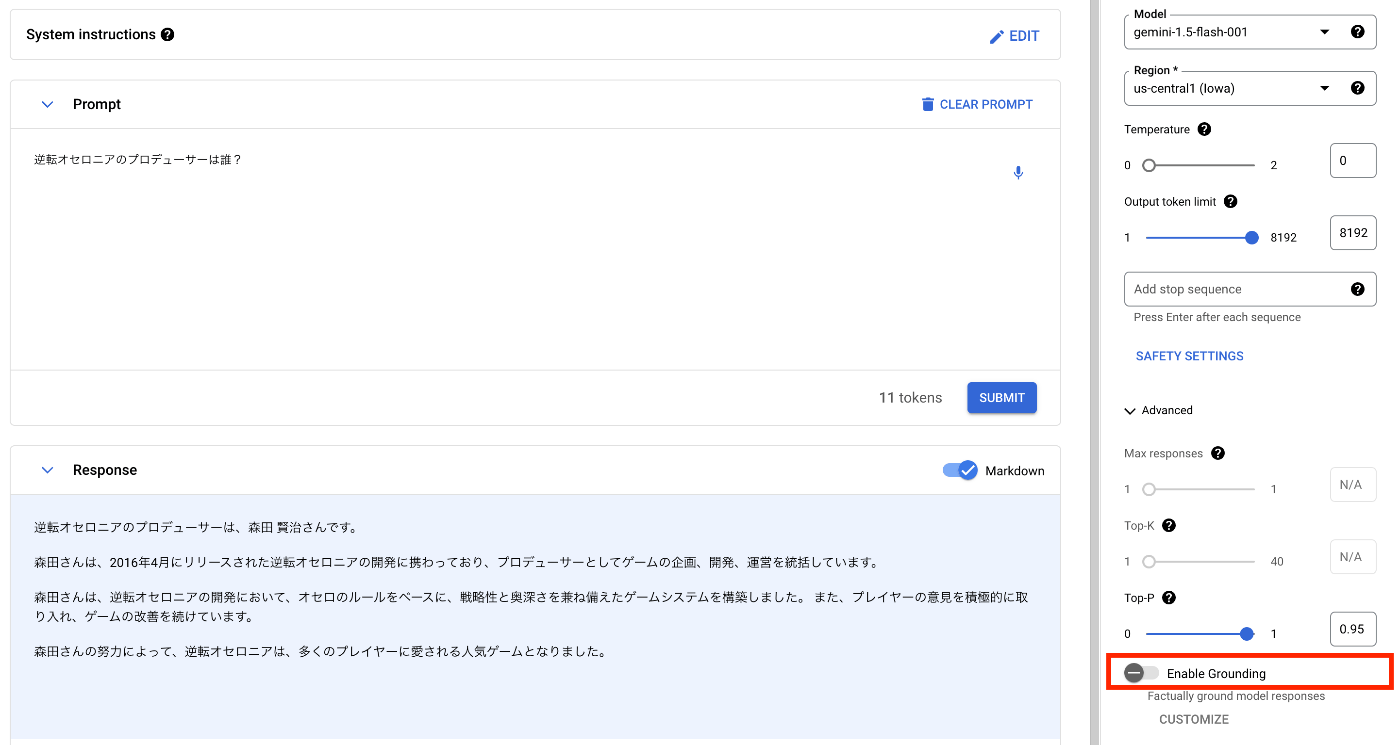The image size is (1400, 745).
Task: Toggle the Markdown switch off
Action: (x=960, y=470)
